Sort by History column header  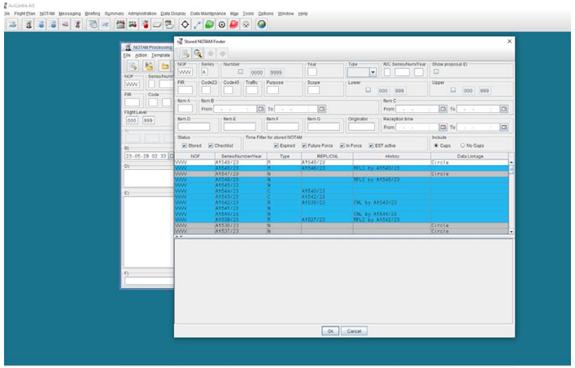click(x=392, y=156)
